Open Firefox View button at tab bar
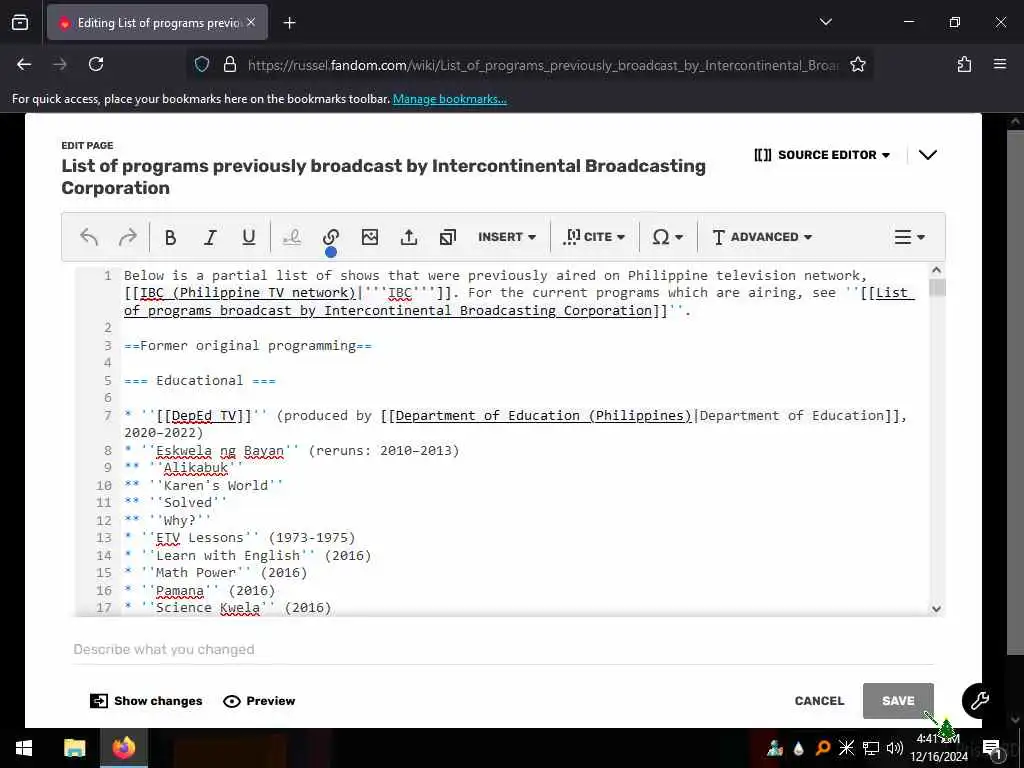1024x768 pixels. coord(20,23)
